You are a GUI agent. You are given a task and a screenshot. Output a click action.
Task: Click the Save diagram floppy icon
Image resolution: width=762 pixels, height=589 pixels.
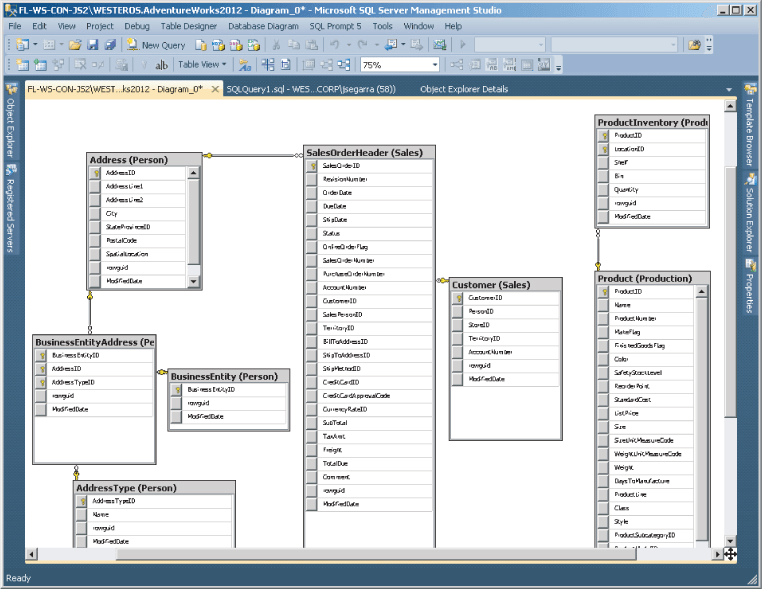[x=92, y=45]
